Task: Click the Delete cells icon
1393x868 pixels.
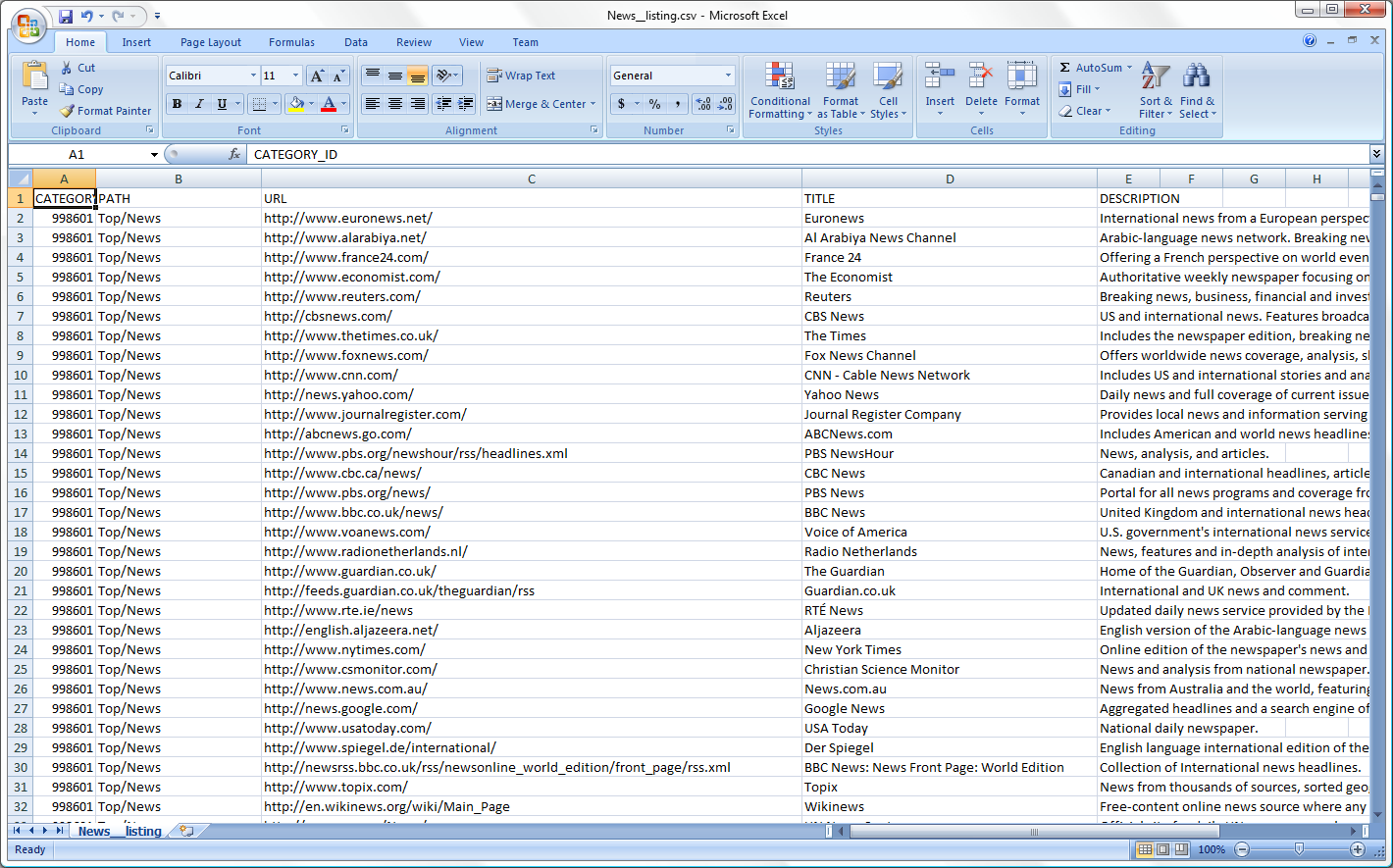Action: tap(981, 77)
